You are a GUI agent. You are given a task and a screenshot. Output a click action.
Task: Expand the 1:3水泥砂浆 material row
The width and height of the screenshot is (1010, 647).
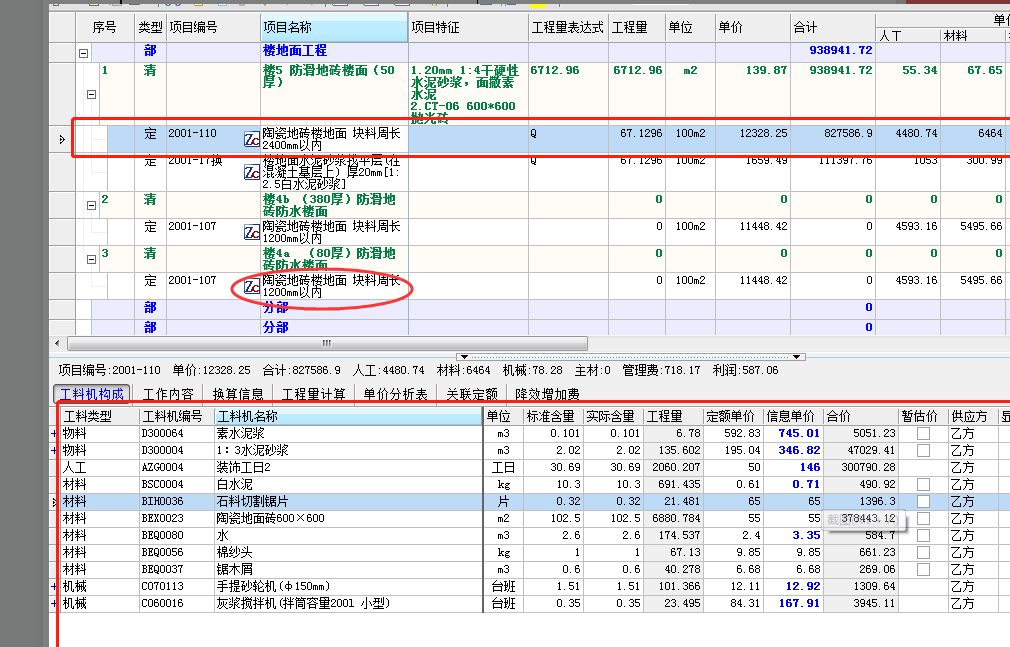54,450
